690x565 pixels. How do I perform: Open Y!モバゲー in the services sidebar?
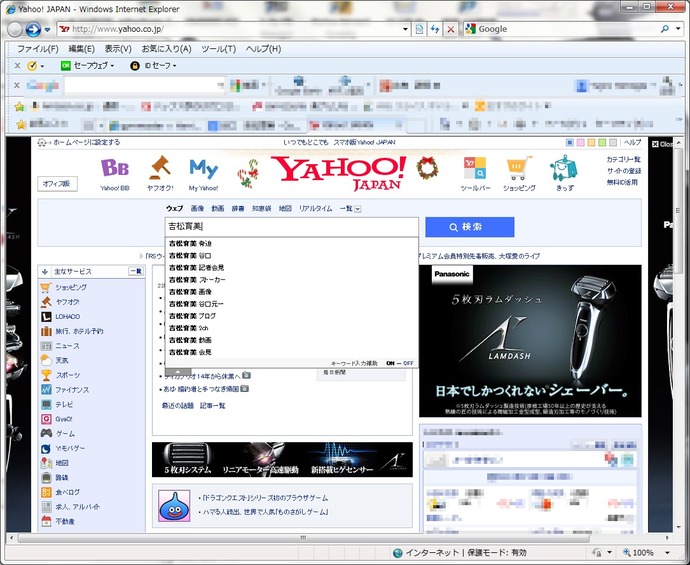70,448
